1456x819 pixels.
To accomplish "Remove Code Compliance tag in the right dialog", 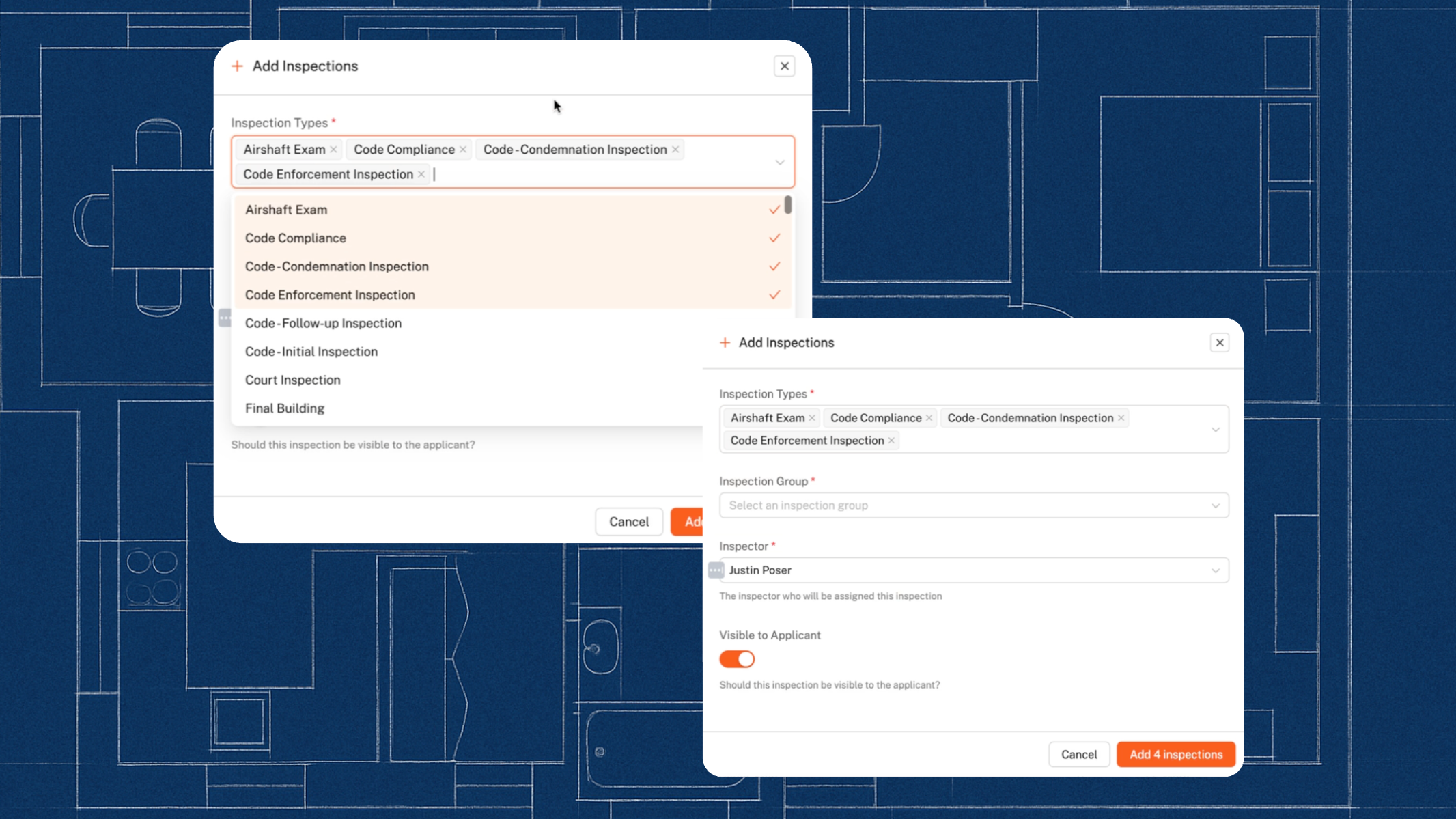I will click(x=929, y=418).
